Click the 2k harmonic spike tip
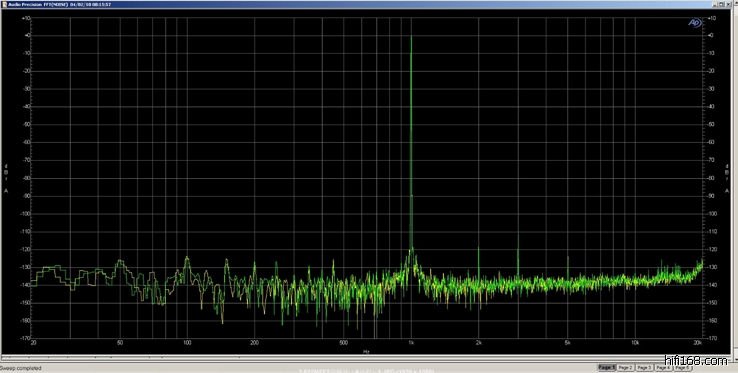The width and height of the screenshot is (738, 373). click(478, 248)
